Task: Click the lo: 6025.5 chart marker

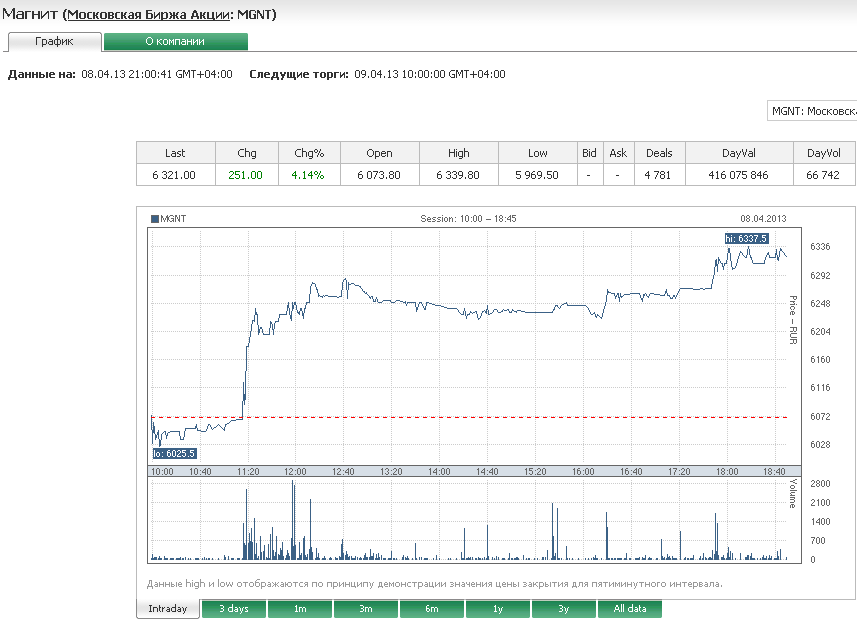Action: coord(173,453)
